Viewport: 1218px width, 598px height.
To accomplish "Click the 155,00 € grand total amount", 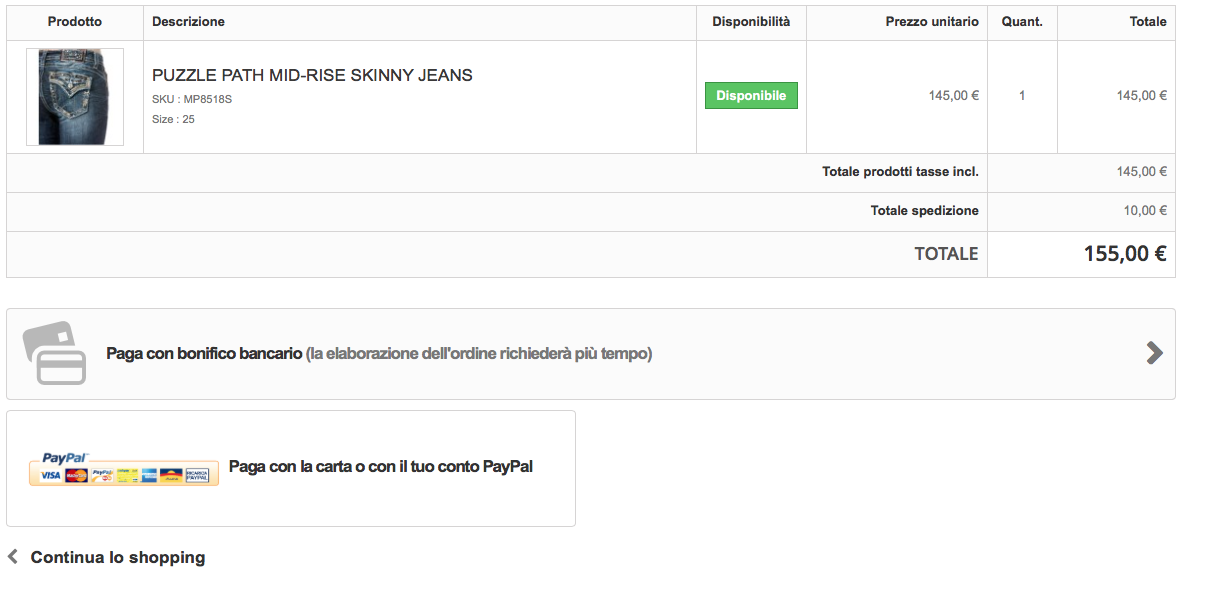I will (x=1125, y=254).
